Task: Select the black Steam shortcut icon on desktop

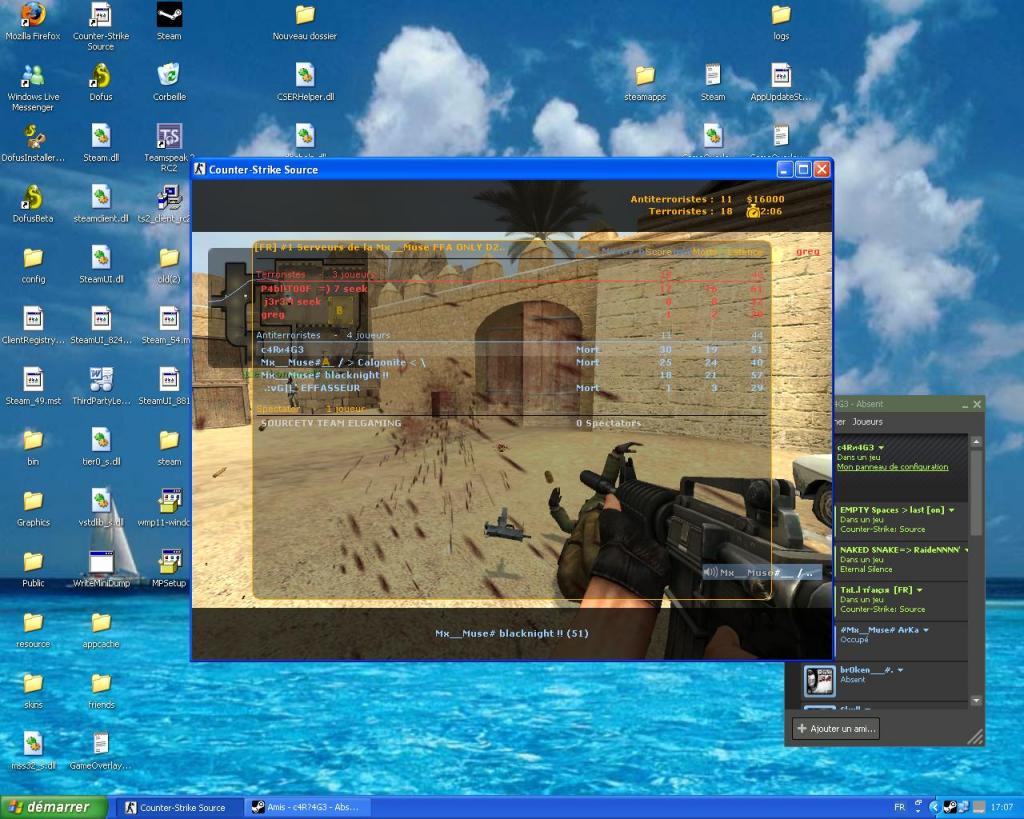Action: coord(169,14)
